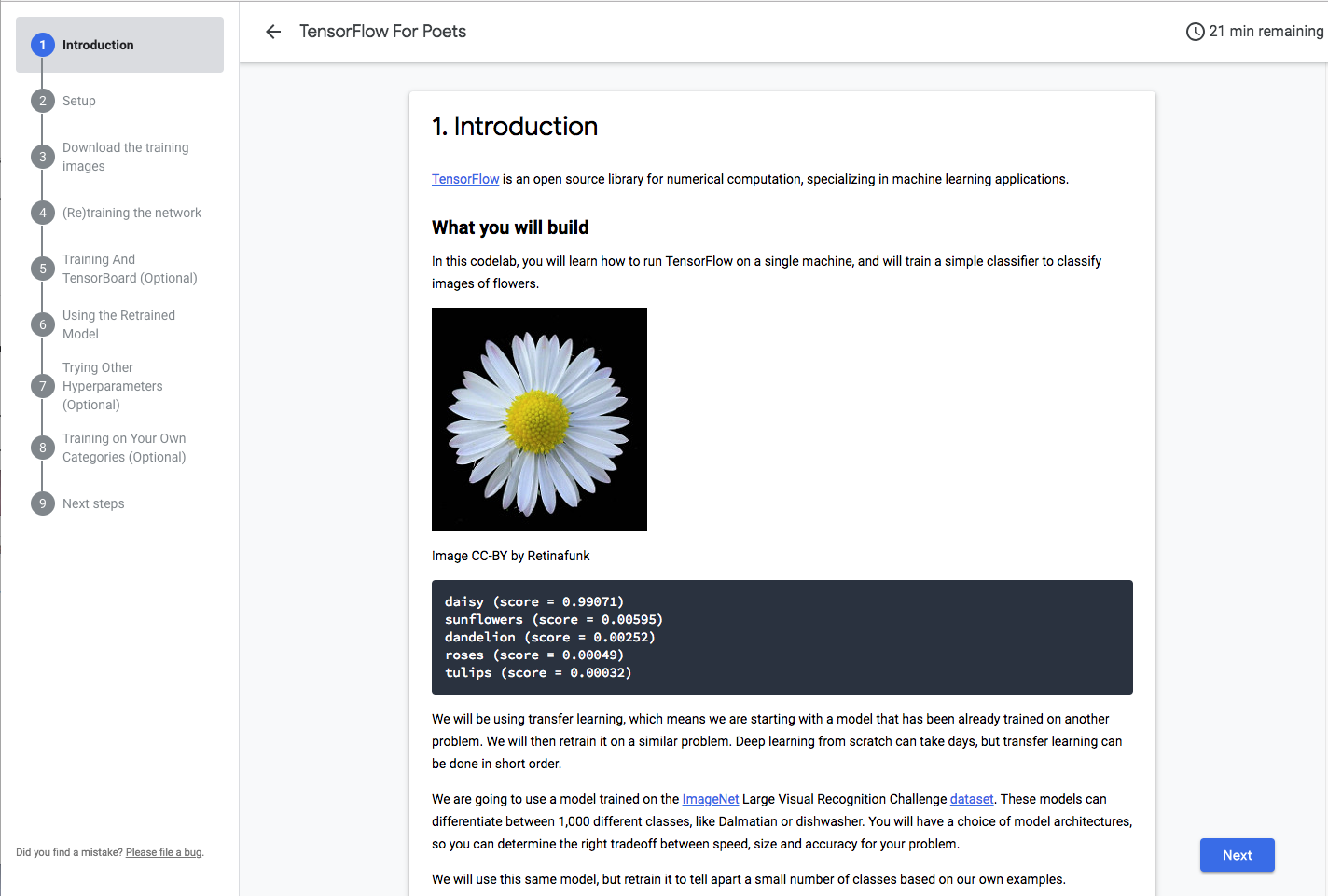This screenshot has width=1328, height=896.
Task: Click the TensorFlow For Poets title
Action: (382, 32)
